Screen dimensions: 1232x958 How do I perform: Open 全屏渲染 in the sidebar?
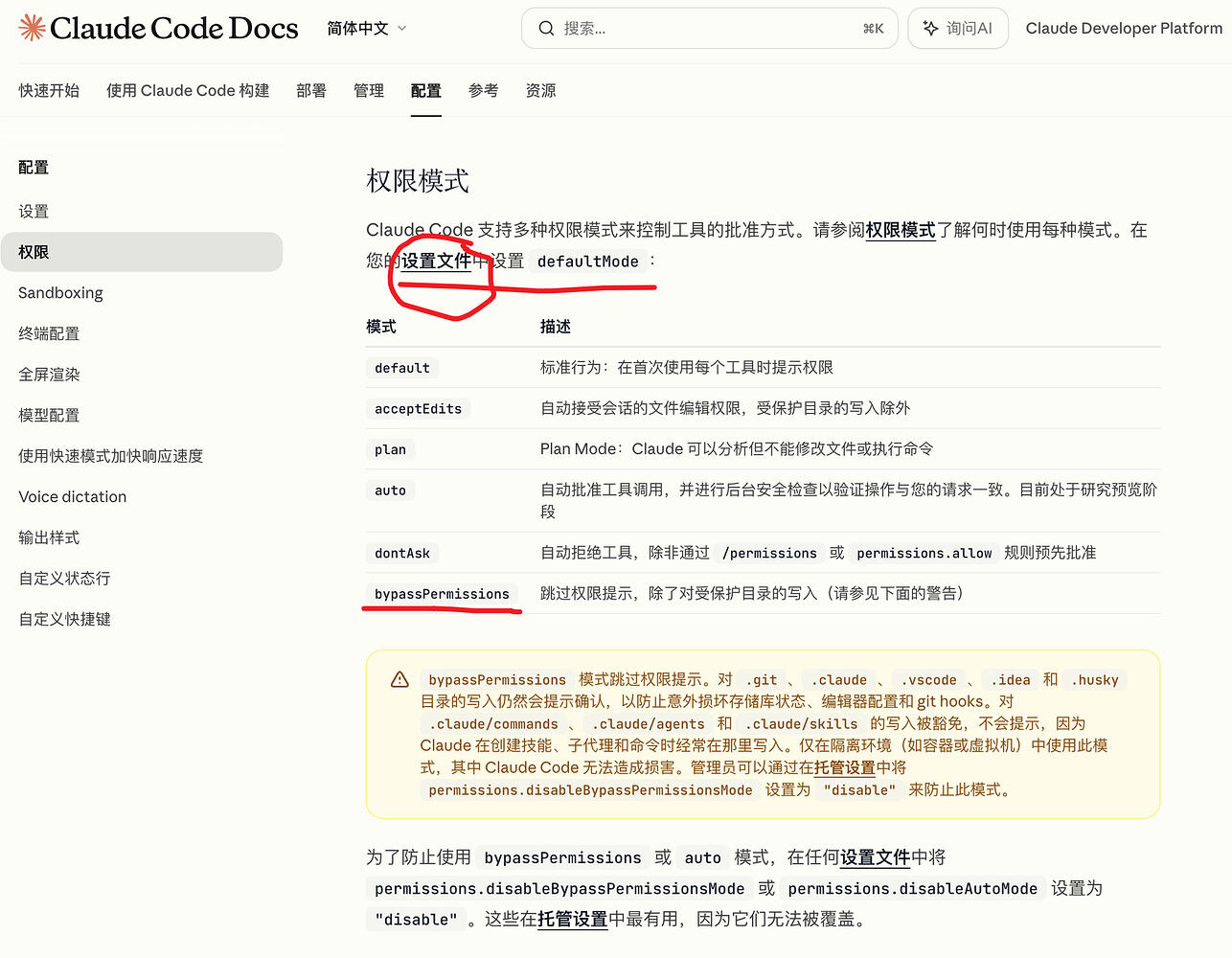coord(141,374)
